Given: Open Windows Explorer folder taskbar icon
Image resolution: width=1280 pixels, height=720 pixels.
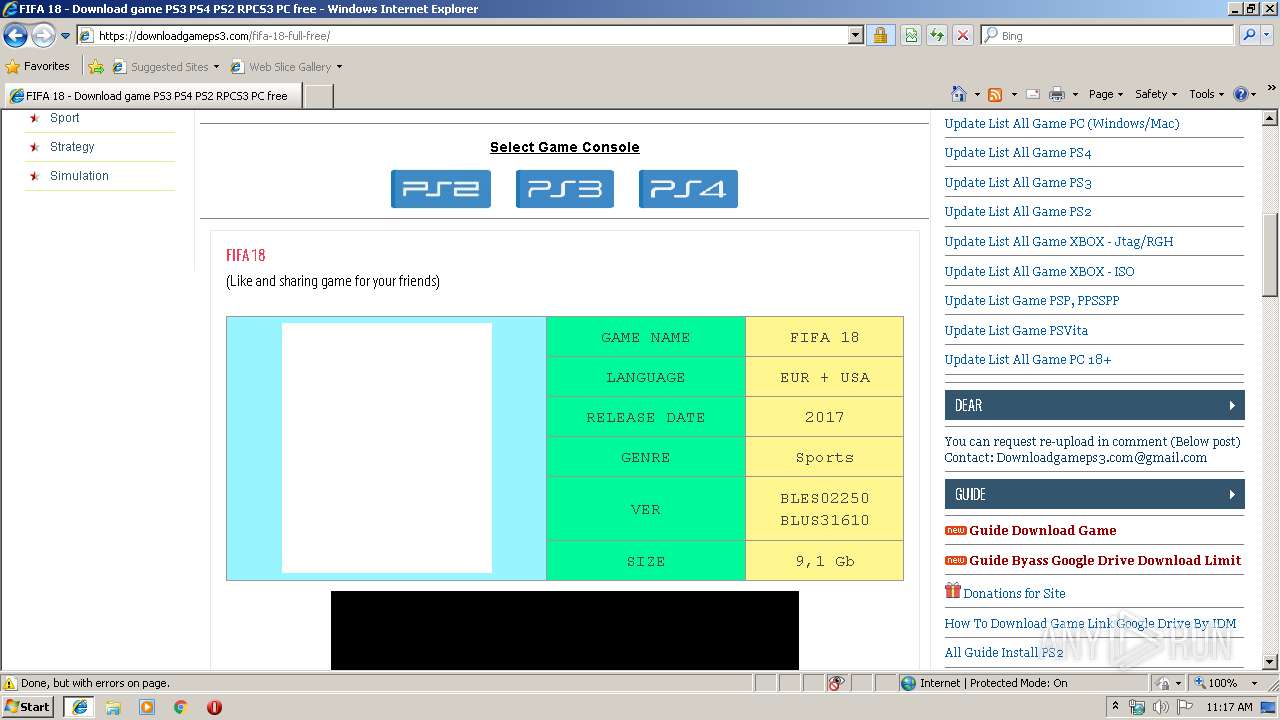Looking at the screenshot, I should (113, 707).
